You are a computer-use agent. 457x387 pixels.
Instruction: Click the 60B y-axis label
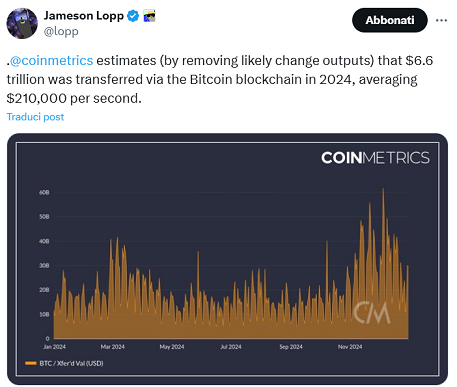[44, 192]
